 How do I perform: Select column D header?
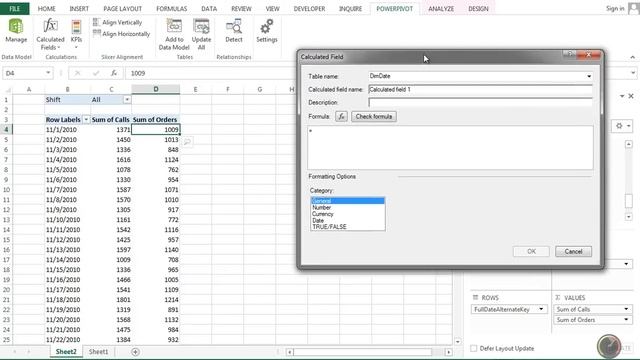pyautogui.click(x=156, y=89)
